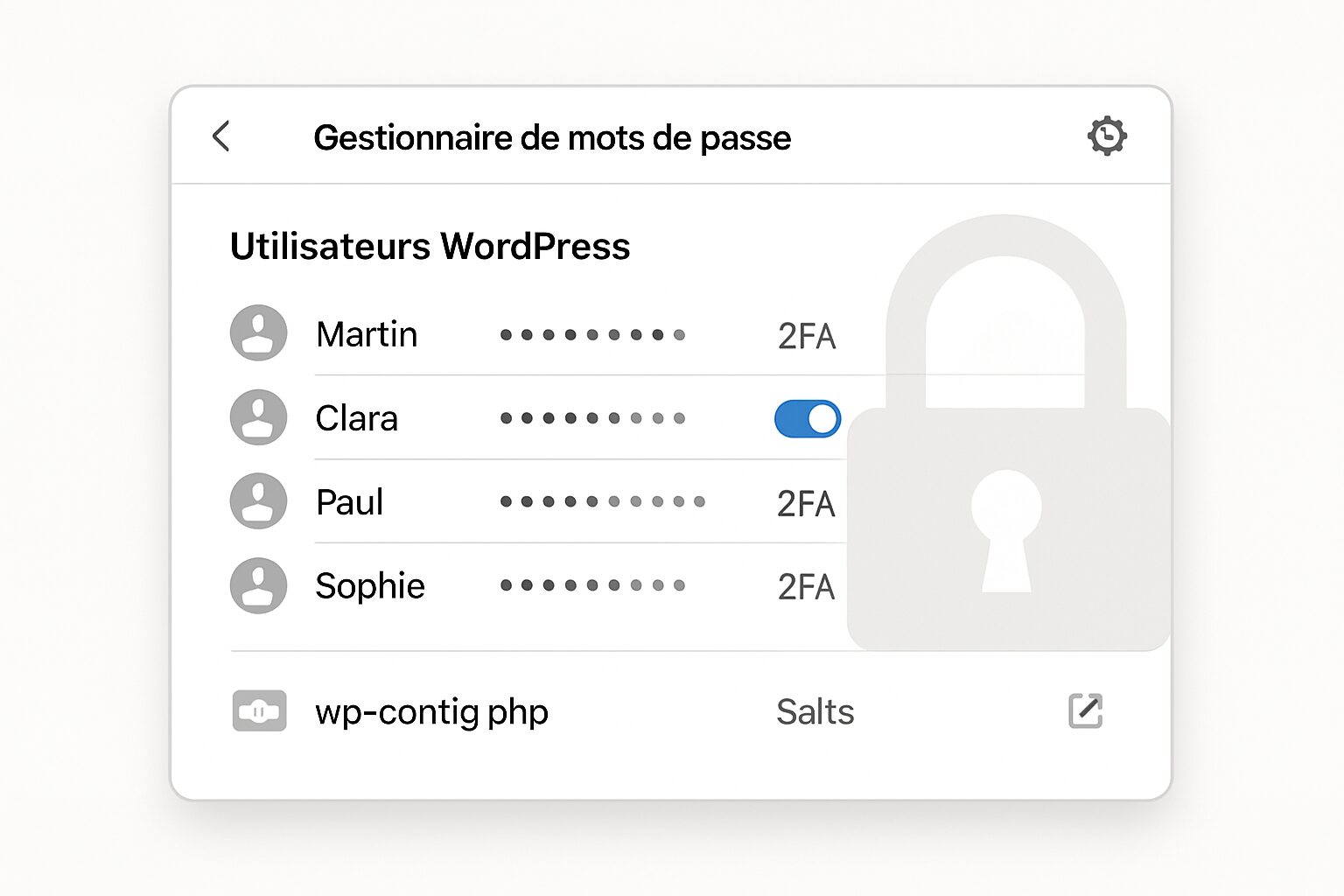
Task: Click the wp-config file icon
Action: click(259, 710)
